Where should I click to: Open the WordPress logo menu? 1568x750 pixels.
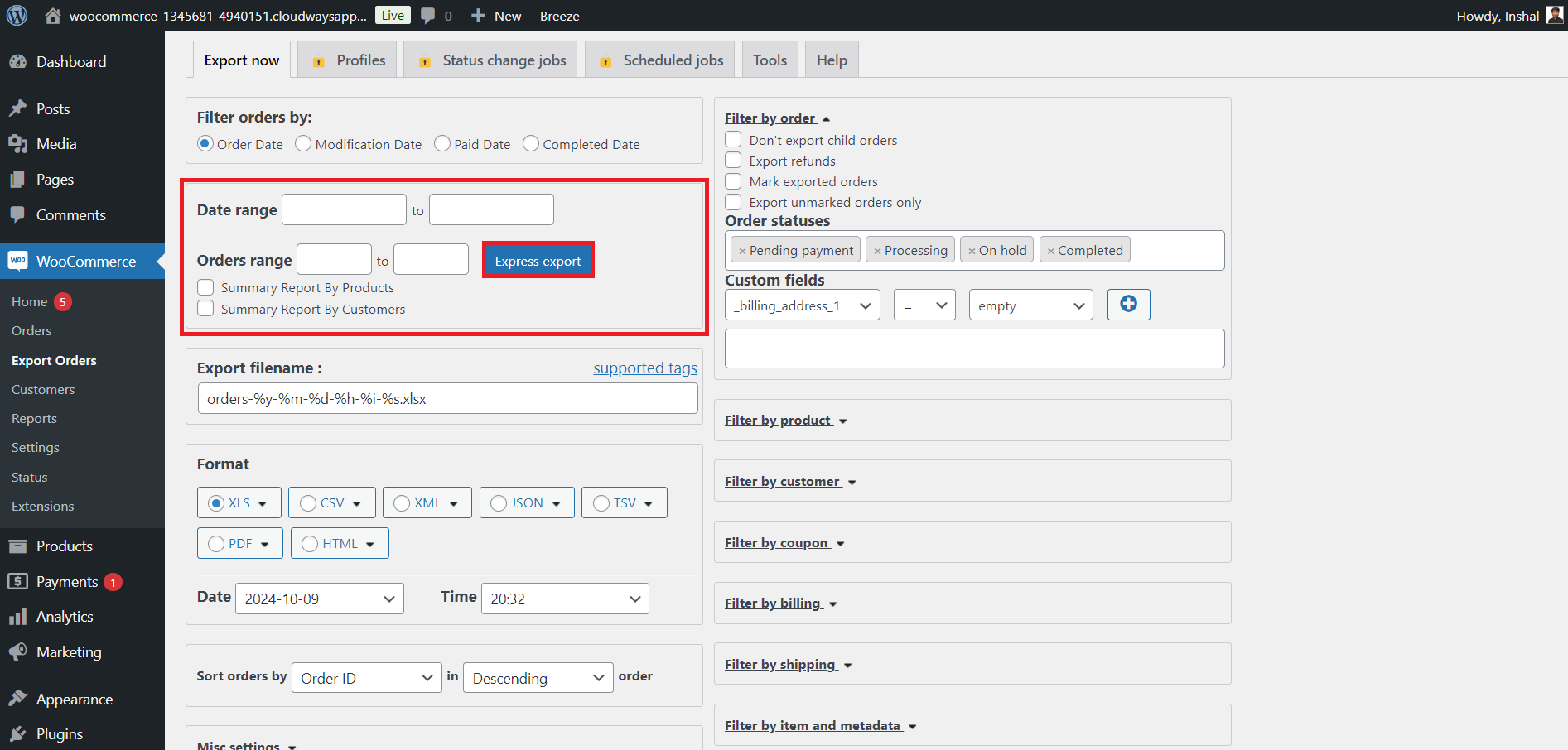(17, 15)
